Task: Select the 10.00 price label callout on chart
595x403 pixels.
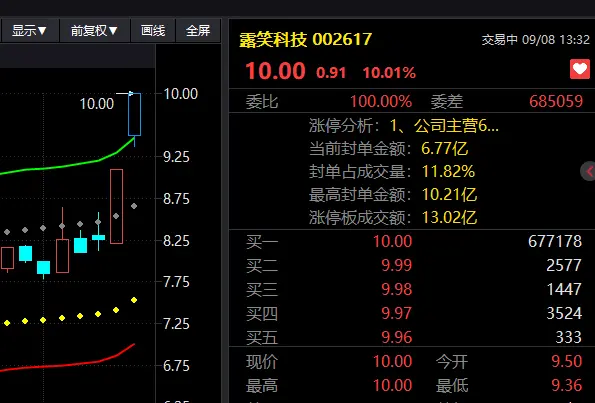Action: 97,104
